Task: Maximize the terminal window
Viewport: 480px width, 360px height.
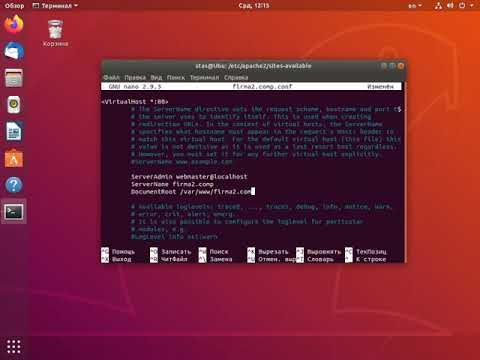Action: pos(392,66)
